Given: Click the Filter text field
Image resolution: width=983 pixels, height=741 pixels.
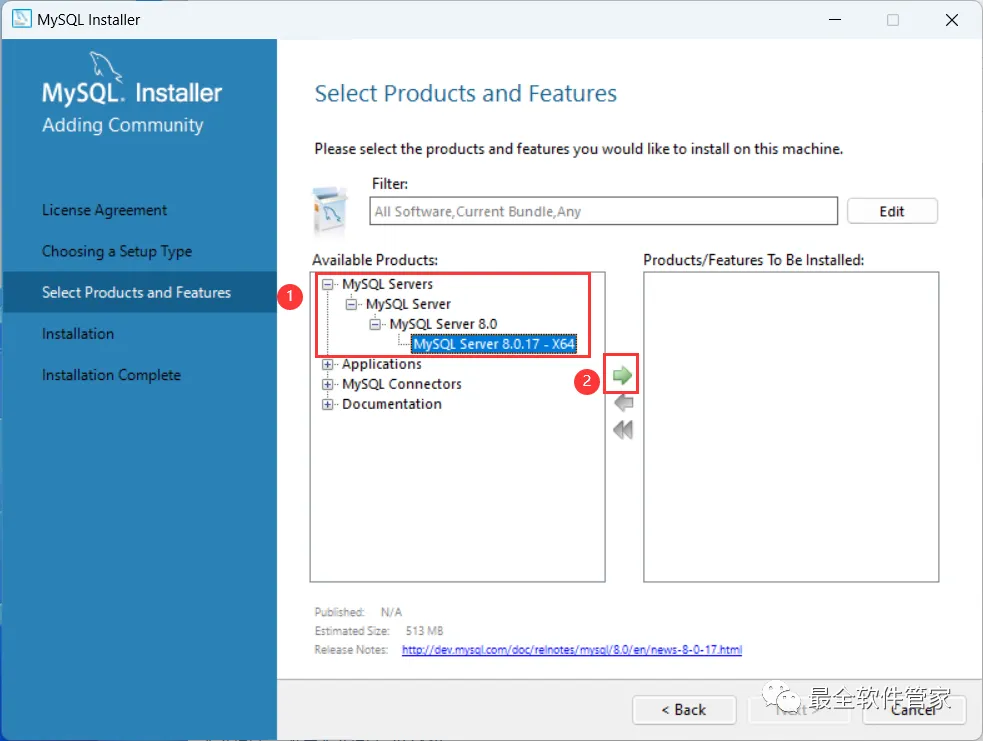Looking at the screenshot, I should [x=603, y=211].
